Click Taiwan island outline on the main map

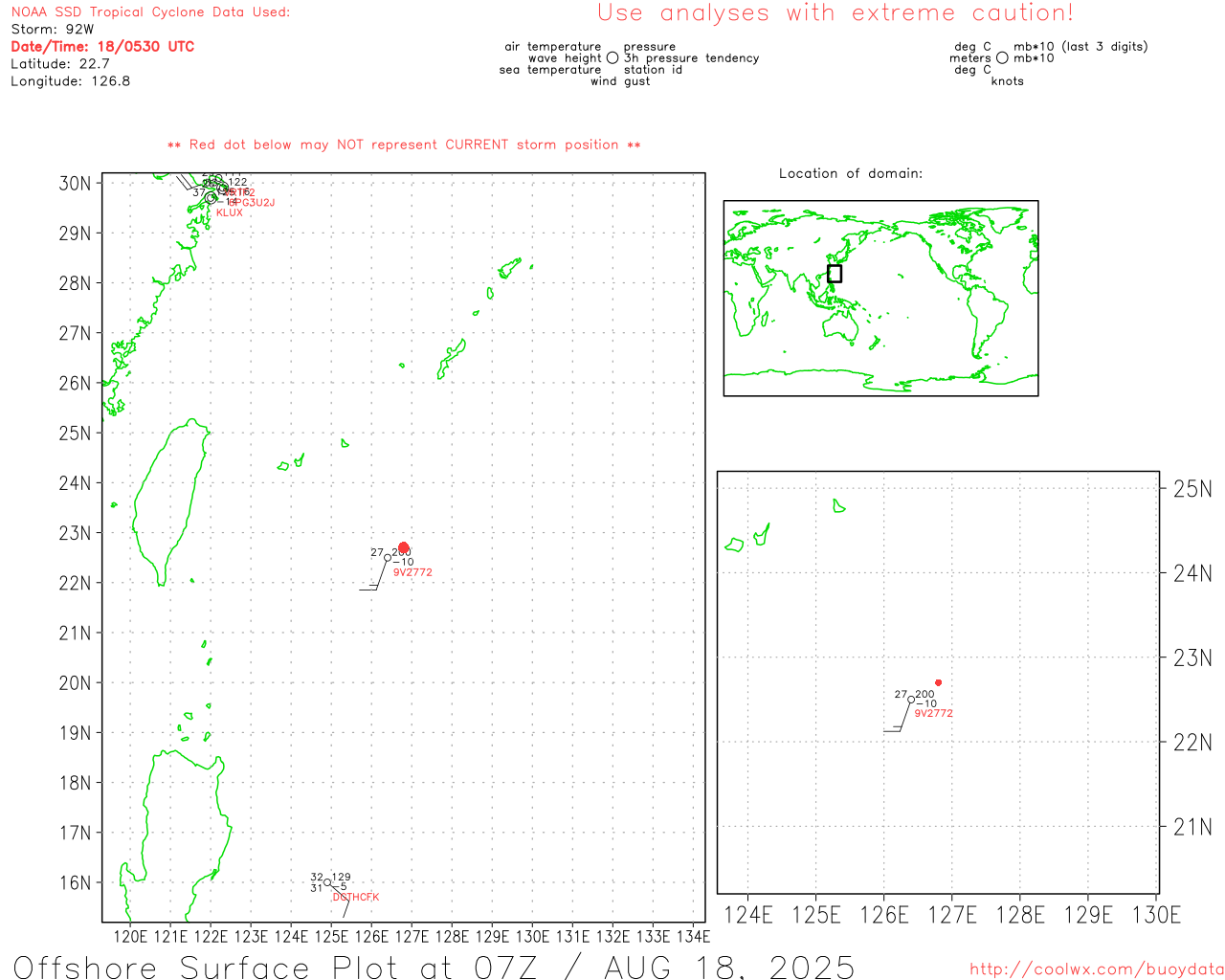pos(169,502)
